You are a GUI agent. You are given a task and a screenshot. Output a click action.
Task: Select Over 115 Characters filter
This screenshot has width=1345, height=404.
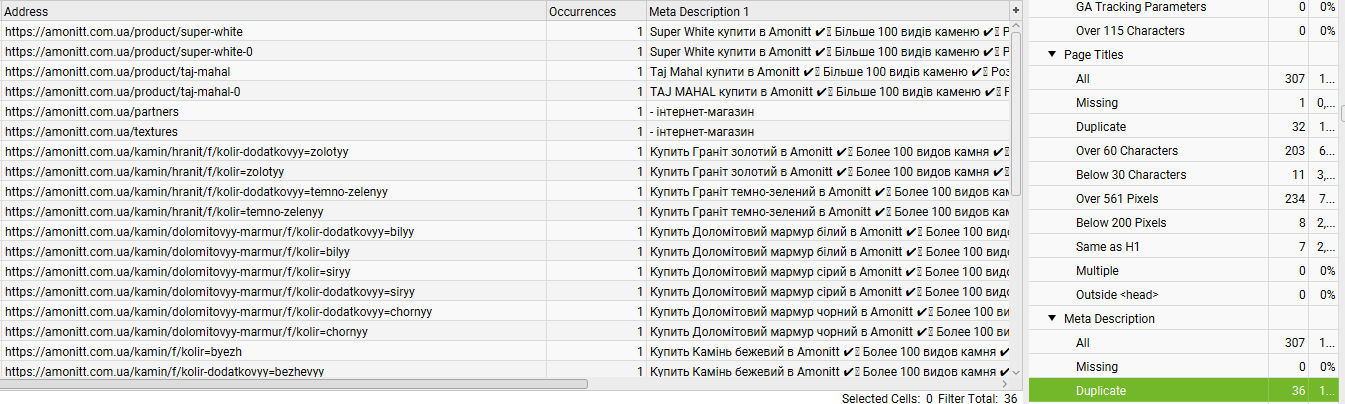tap(1130, 31)
